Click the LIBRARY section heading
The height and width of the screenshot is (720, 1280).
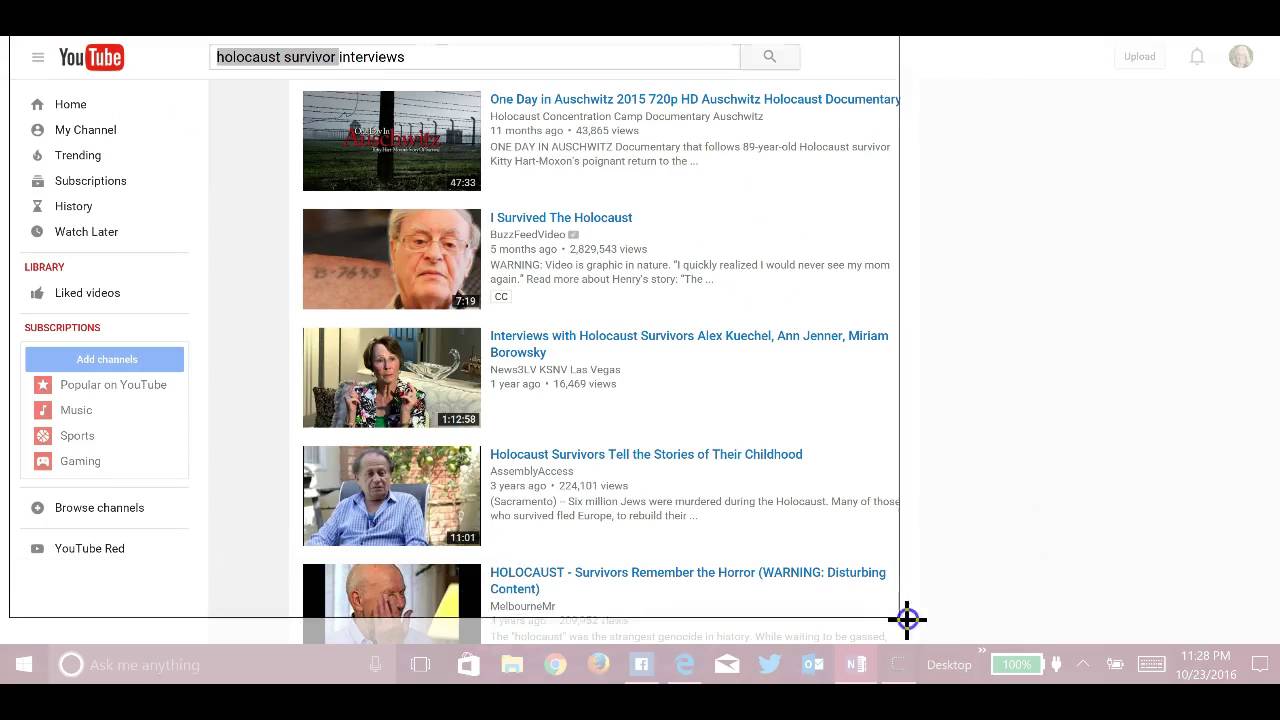44,267
